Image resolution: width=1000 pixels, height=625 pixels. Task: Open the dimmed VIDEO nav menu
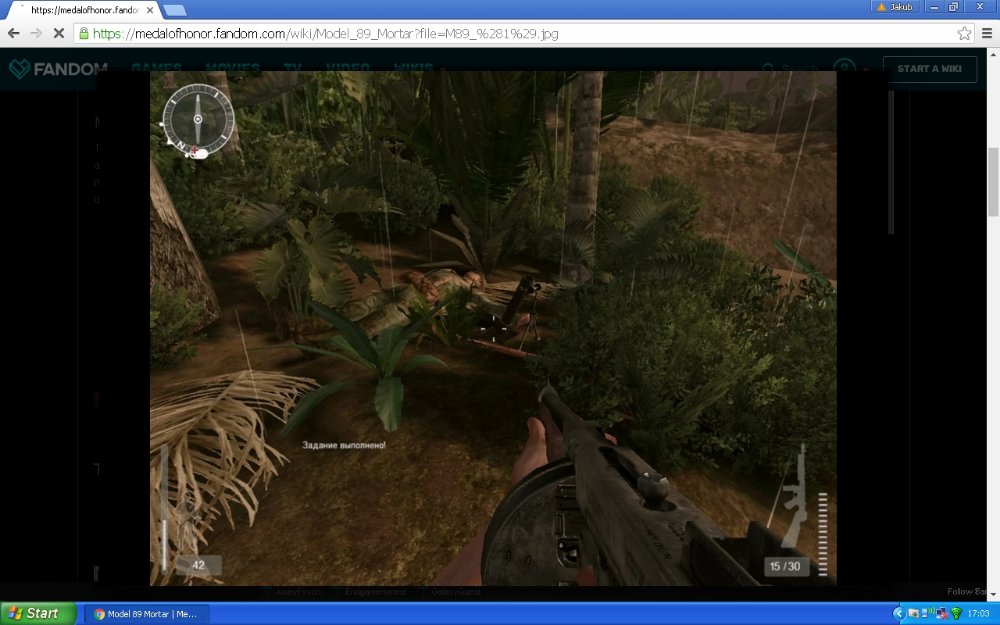(348, 68)
